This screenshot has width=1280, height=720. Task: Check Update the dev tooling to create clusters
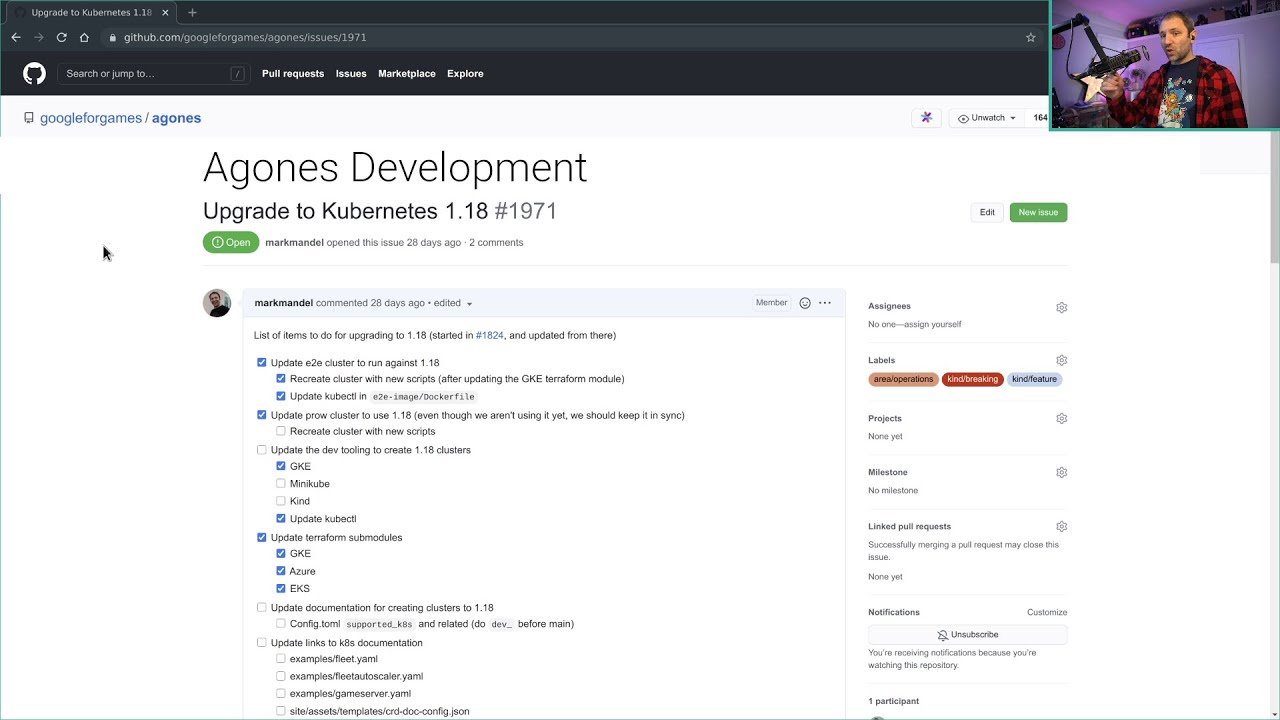point(262,450)
